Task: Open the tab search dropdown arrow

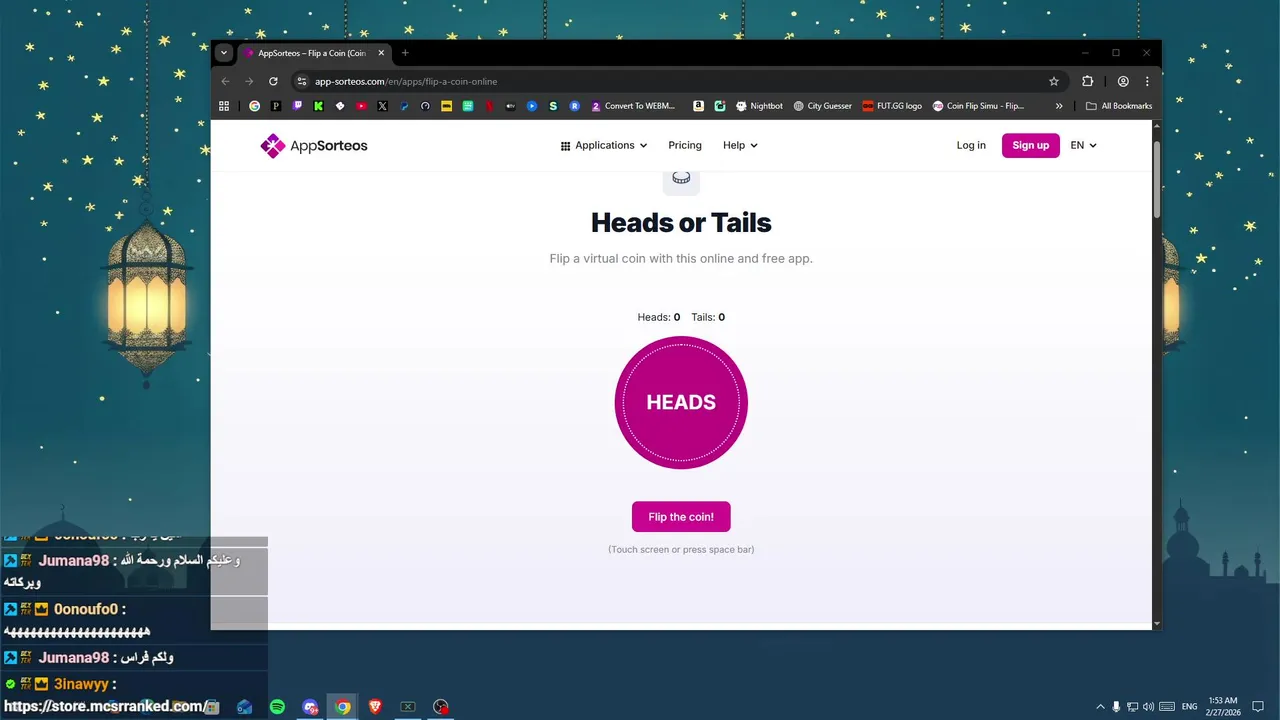Action: coord(224,53)
